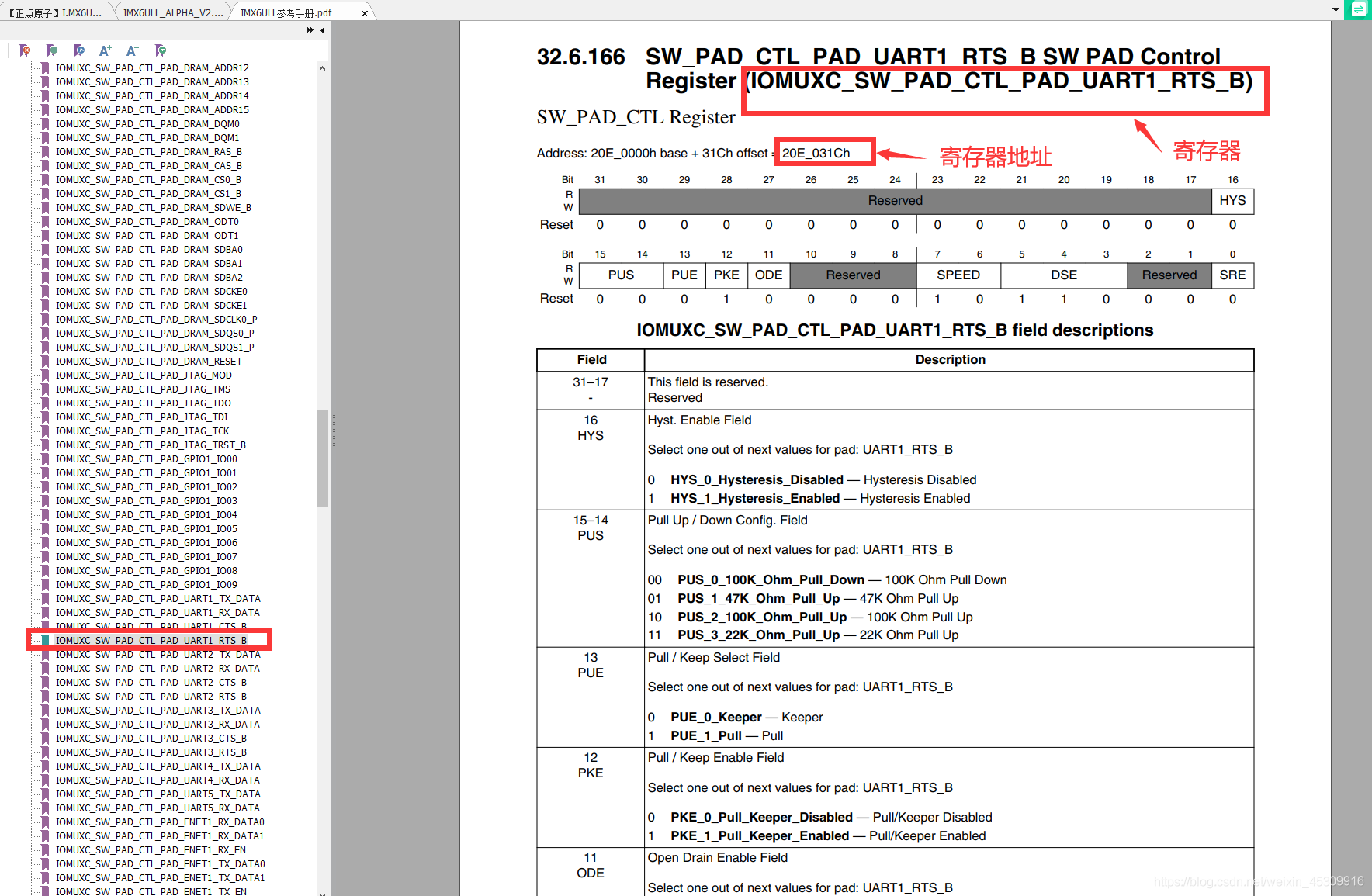Open bookmark IOMUXC_SW_PAD_CTL_PAD_GPIO1_IO03

click(147, 501)
